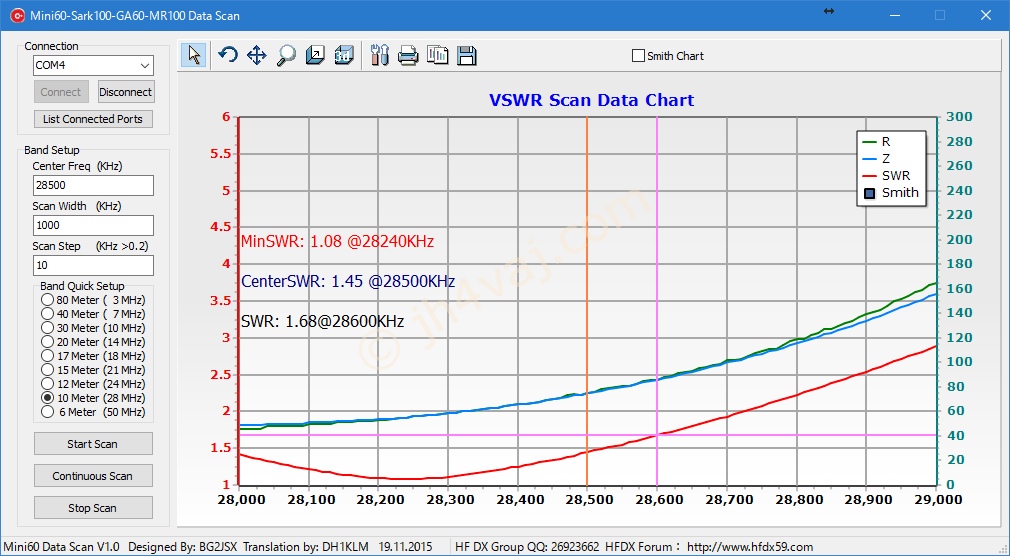Image resolution: width=1010 pixels, height=556 pixels.
Task: Click Translation by: DH1KLM status text
Action: coord(305,547)
